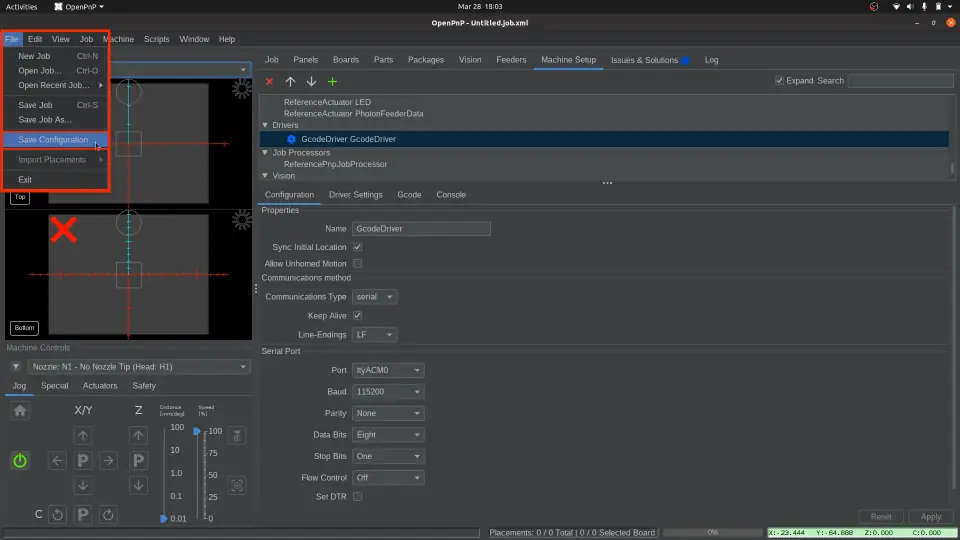Switch to the Feeders tab
960x540 pixels.
[511, 60]
